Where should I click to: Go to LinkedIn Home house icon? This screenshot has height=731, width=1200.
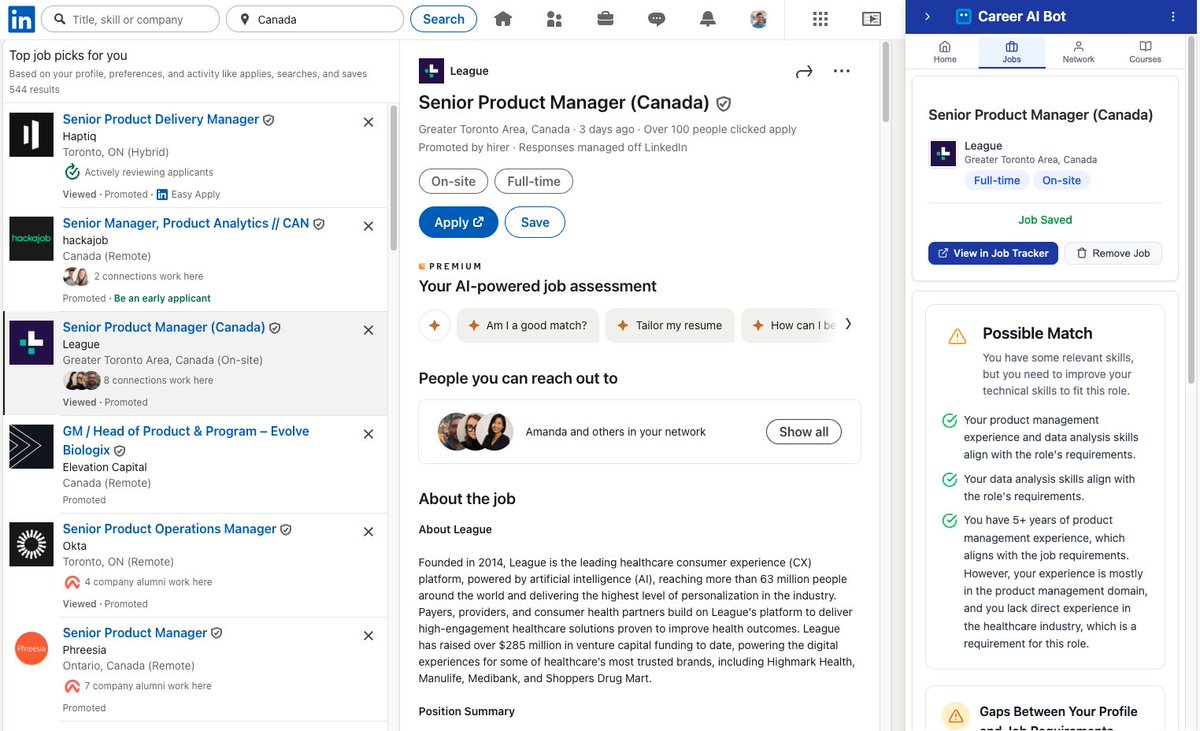tap(503, 19)
